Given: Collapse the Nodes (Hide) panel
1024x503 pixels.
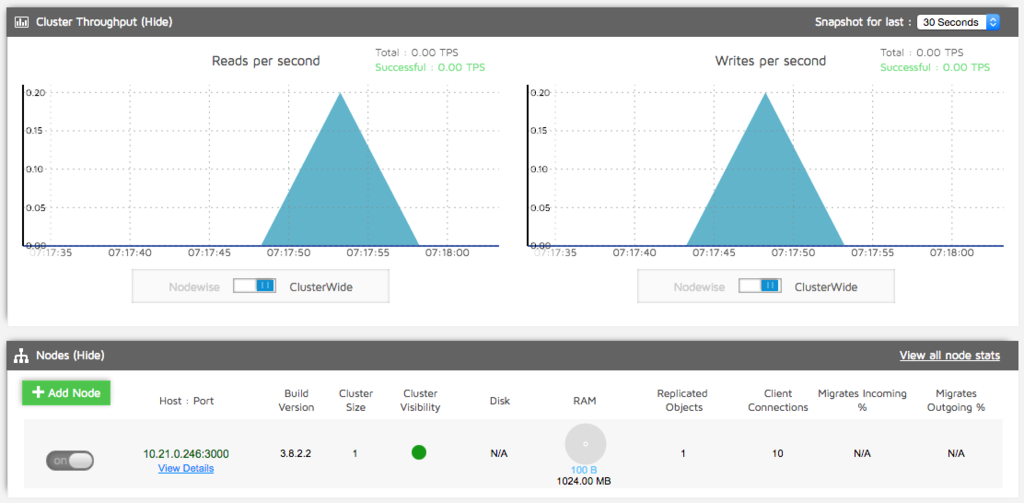Looking at the screenshot, I should 70,355.
